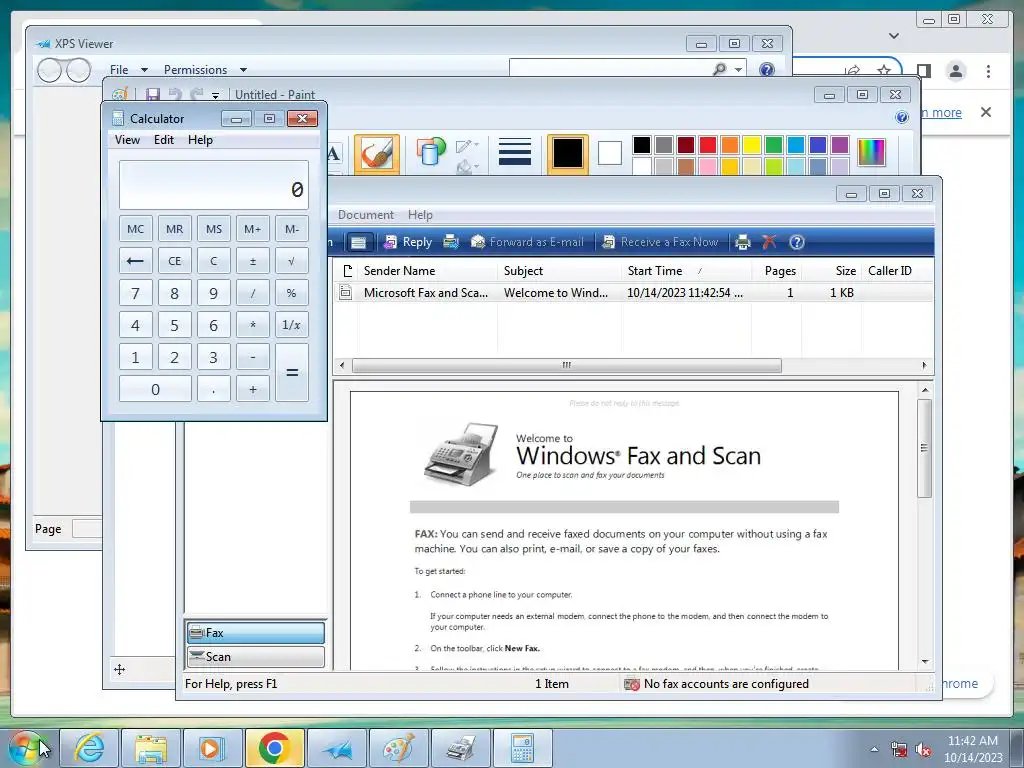Image resolution: width=1024 pixels, height=768 pixels.
Task: Select the Microsoft Fax and Scan message row
Action: pos(633,293)
